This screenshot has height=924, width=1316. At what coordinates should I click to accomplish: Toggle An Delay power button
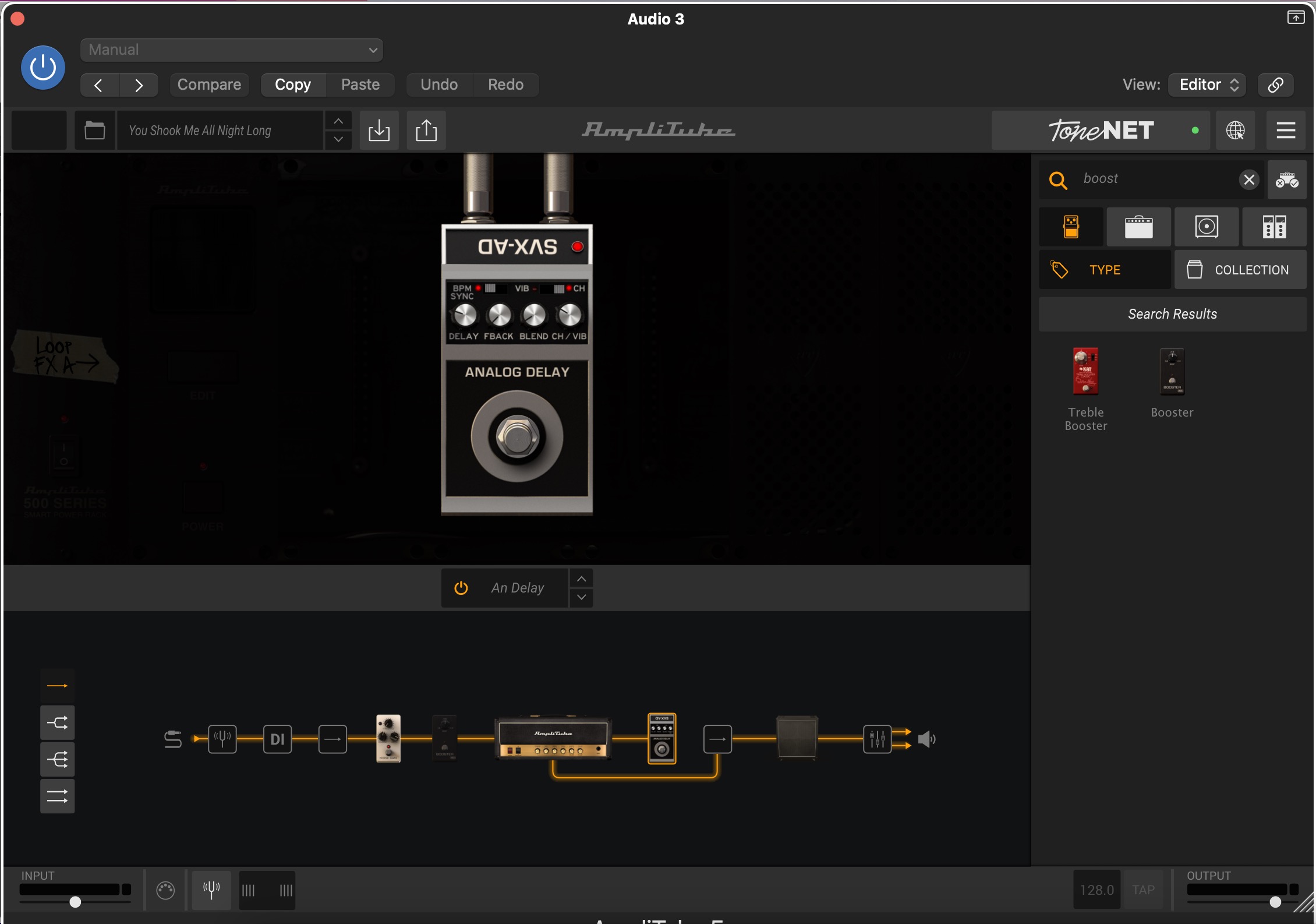click(461, 588)
